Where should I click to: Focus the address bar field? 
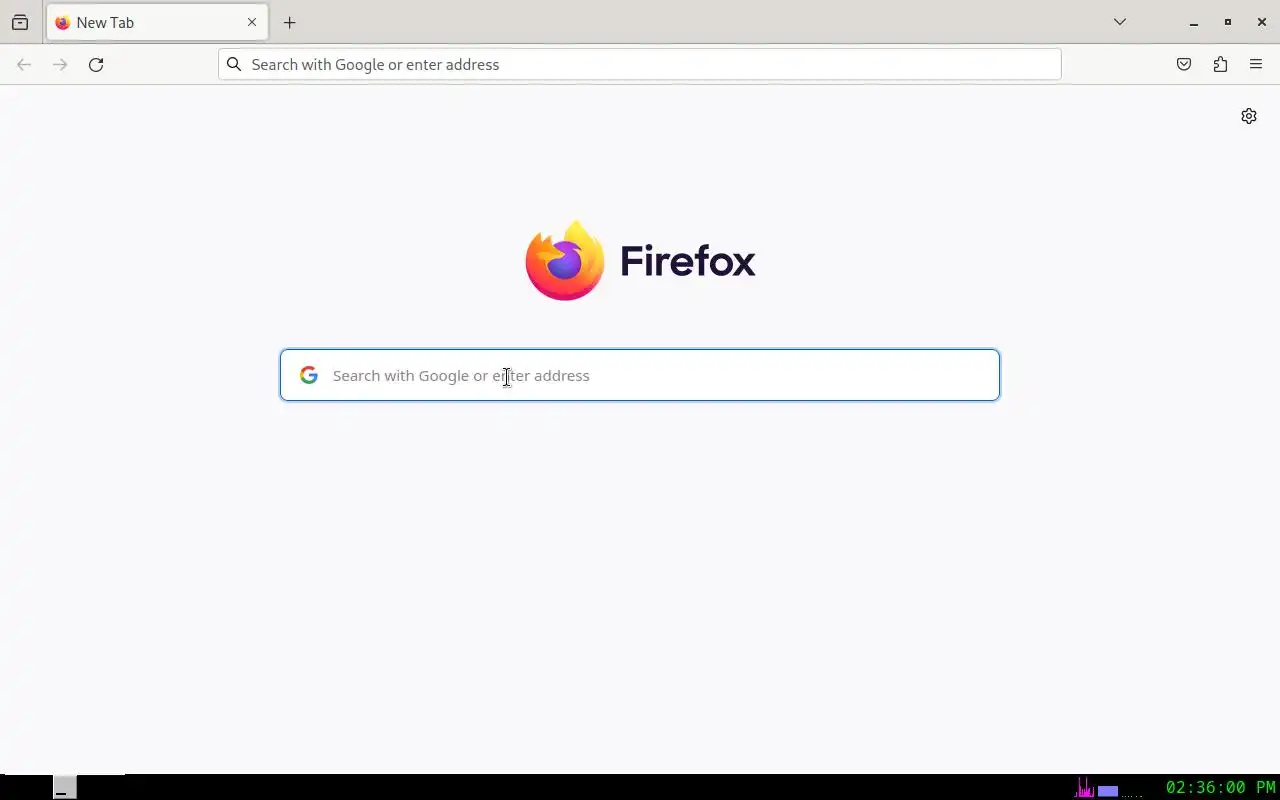click(640, 64)
